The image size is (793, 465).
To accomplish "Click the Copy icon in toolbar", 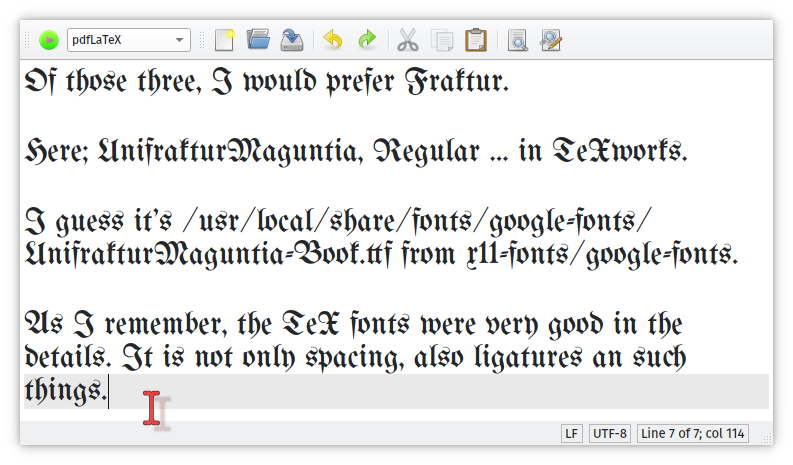I will [441, 40].
